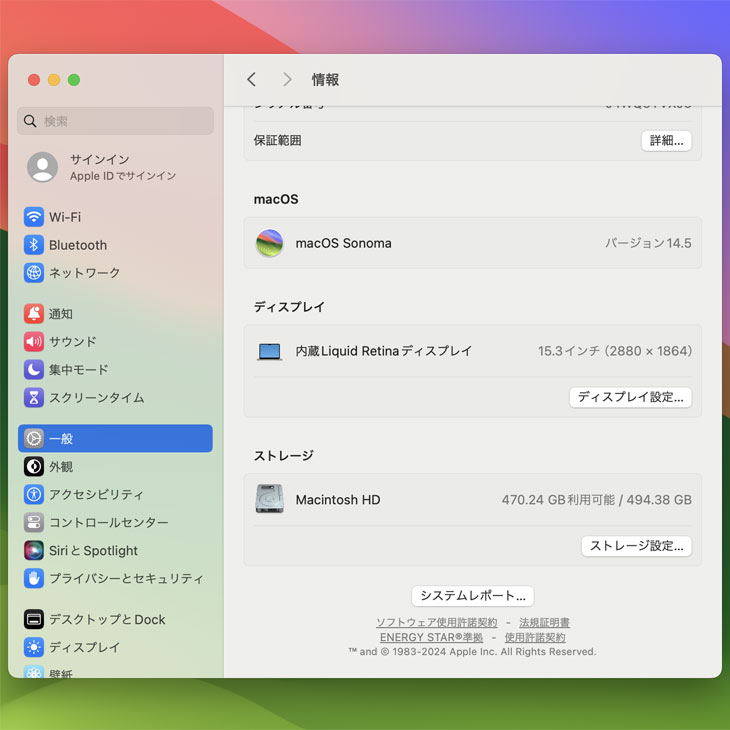Click the magnifying glass search icon

[x=30, y=121]
